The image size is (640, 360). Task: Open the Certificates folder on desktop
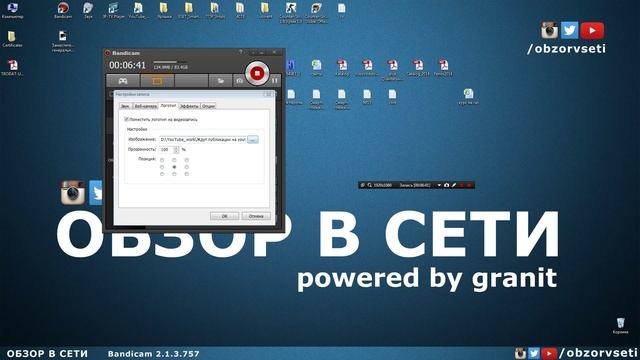[x=12, y=39]
